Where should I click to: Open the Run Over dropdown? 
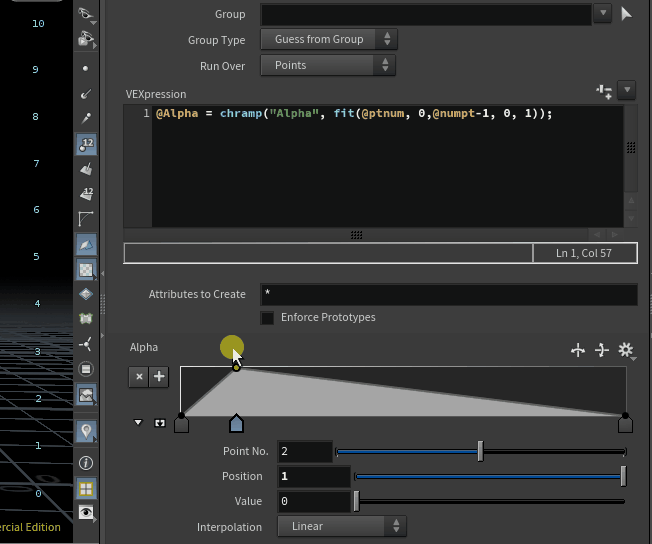click(x=328, y=65)
